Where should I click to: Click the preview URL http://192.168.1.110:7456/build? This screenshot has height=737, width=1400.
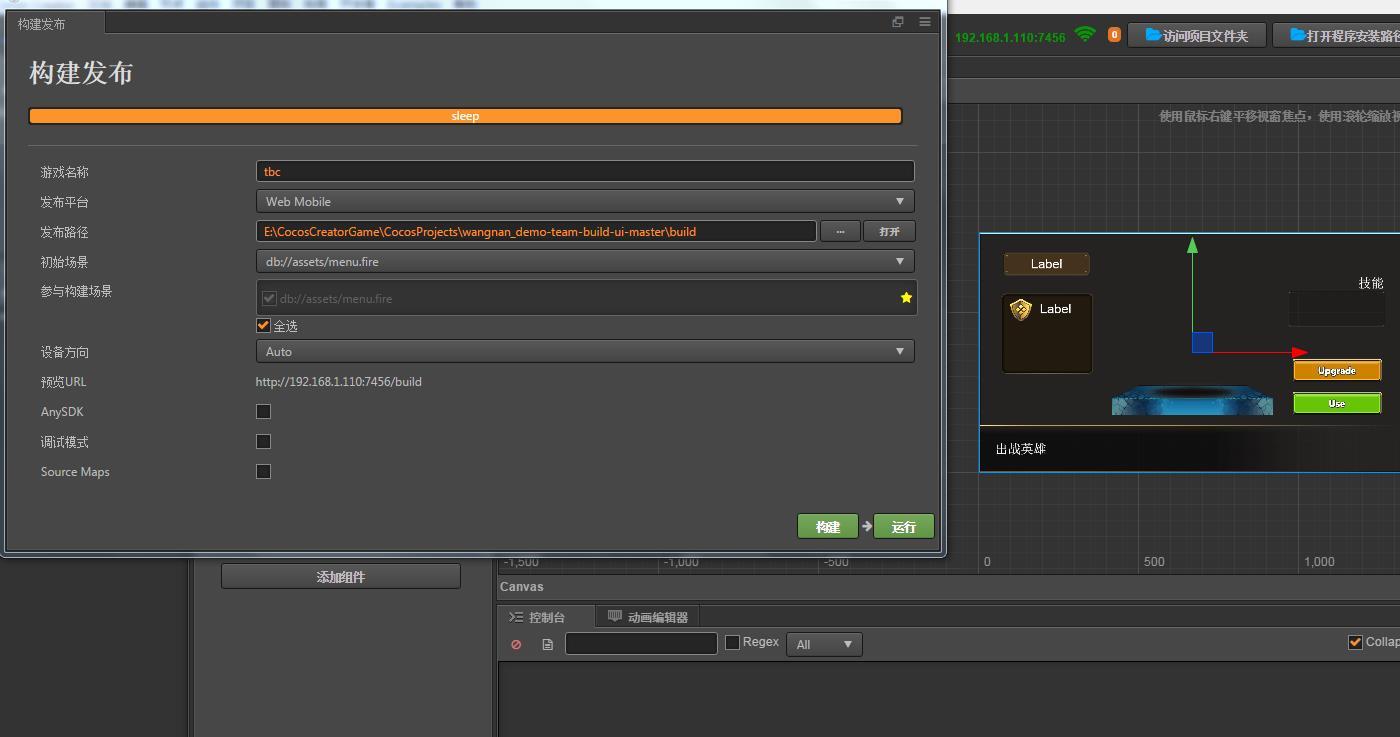point(339,382)
